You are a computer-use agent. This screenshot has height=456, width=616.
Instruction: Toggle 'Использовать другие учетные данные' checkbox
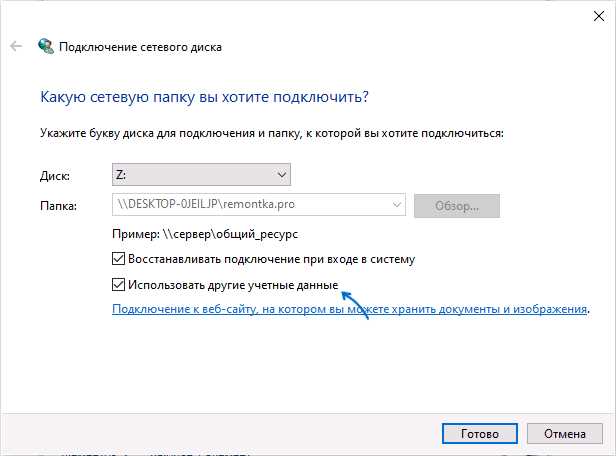point(118,284)
